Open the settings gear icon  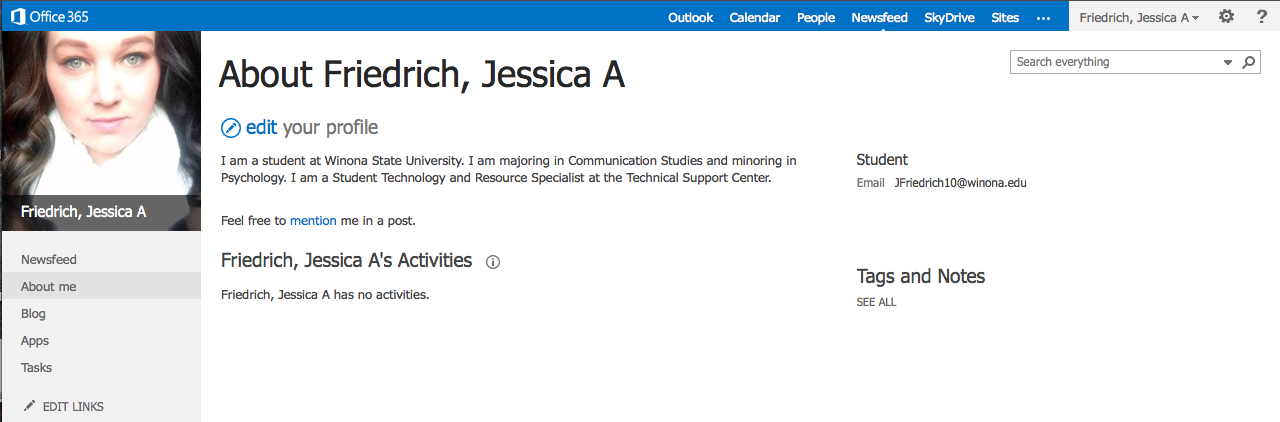click(x=1226, y=17)
